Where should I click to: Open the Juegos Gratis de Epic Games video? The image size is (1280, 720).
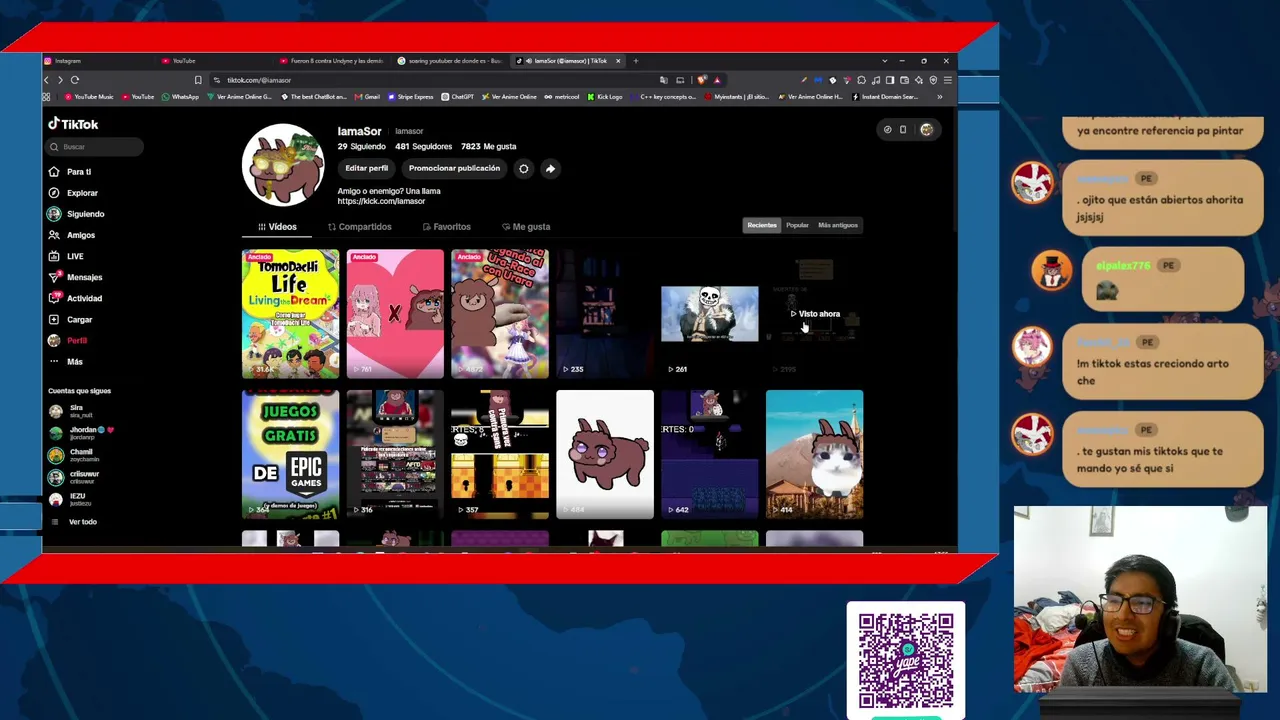290,454
